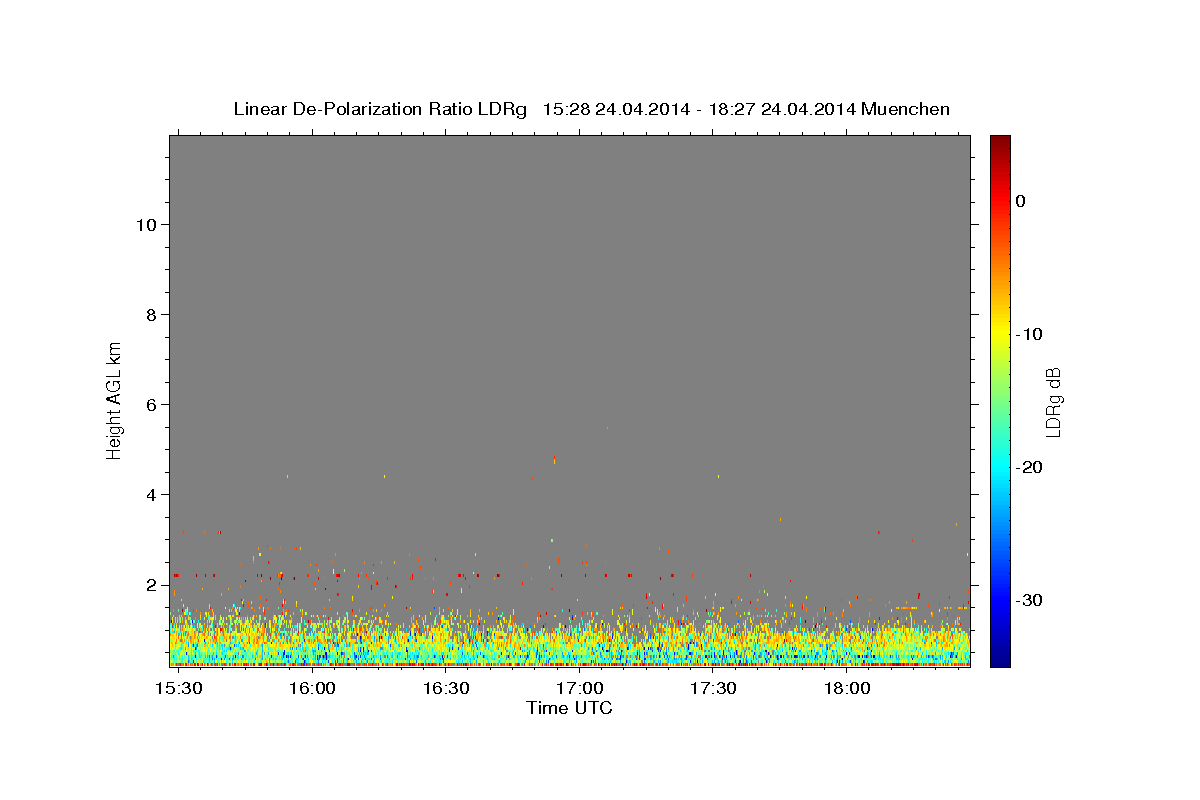The height and width of the screenshot is (800, 1200).
Task: Click the 'Height AGL km' axis label
Action: (x=114, y=400)
